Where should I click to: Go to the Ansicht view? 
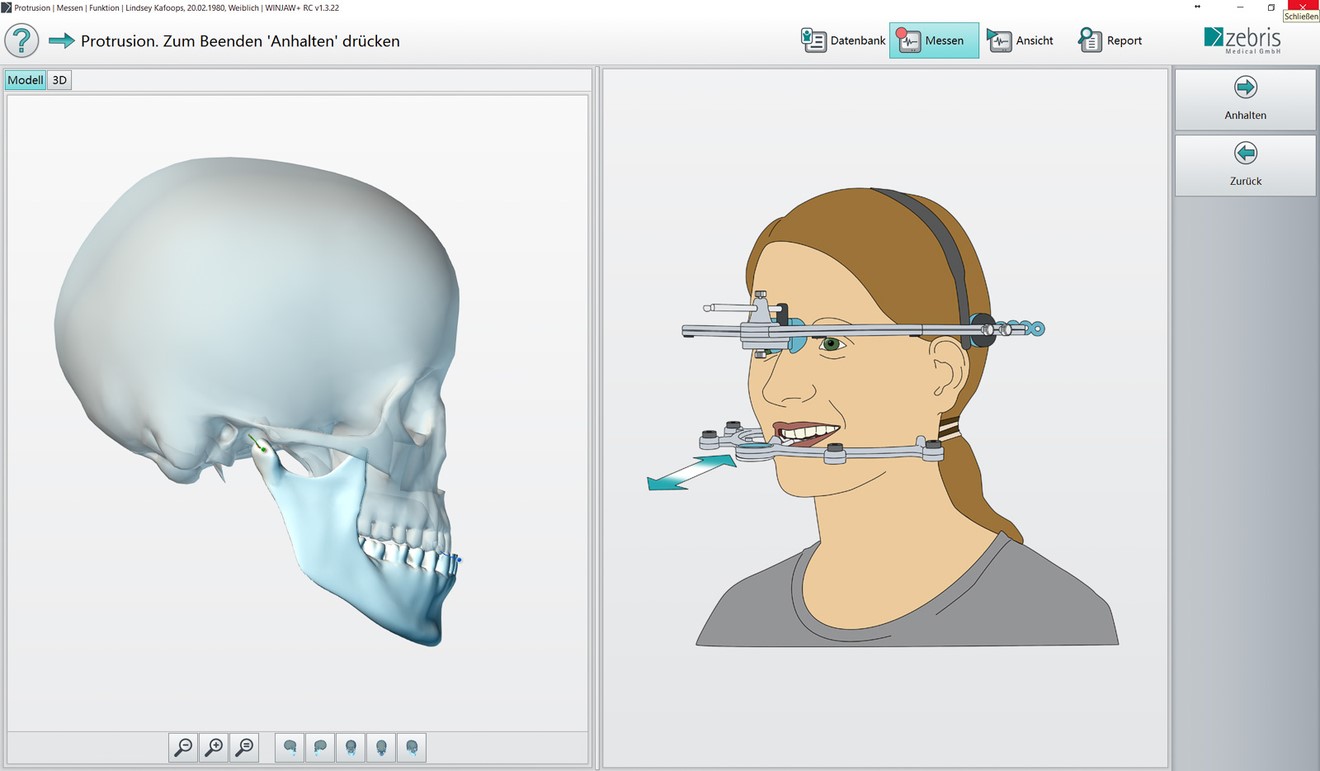pyautogui.click(x=1020, y=41)
